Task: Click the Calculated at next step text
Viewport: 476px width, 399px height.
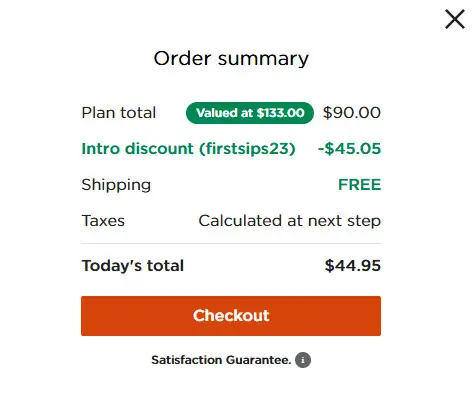Action: coord(289,221)
